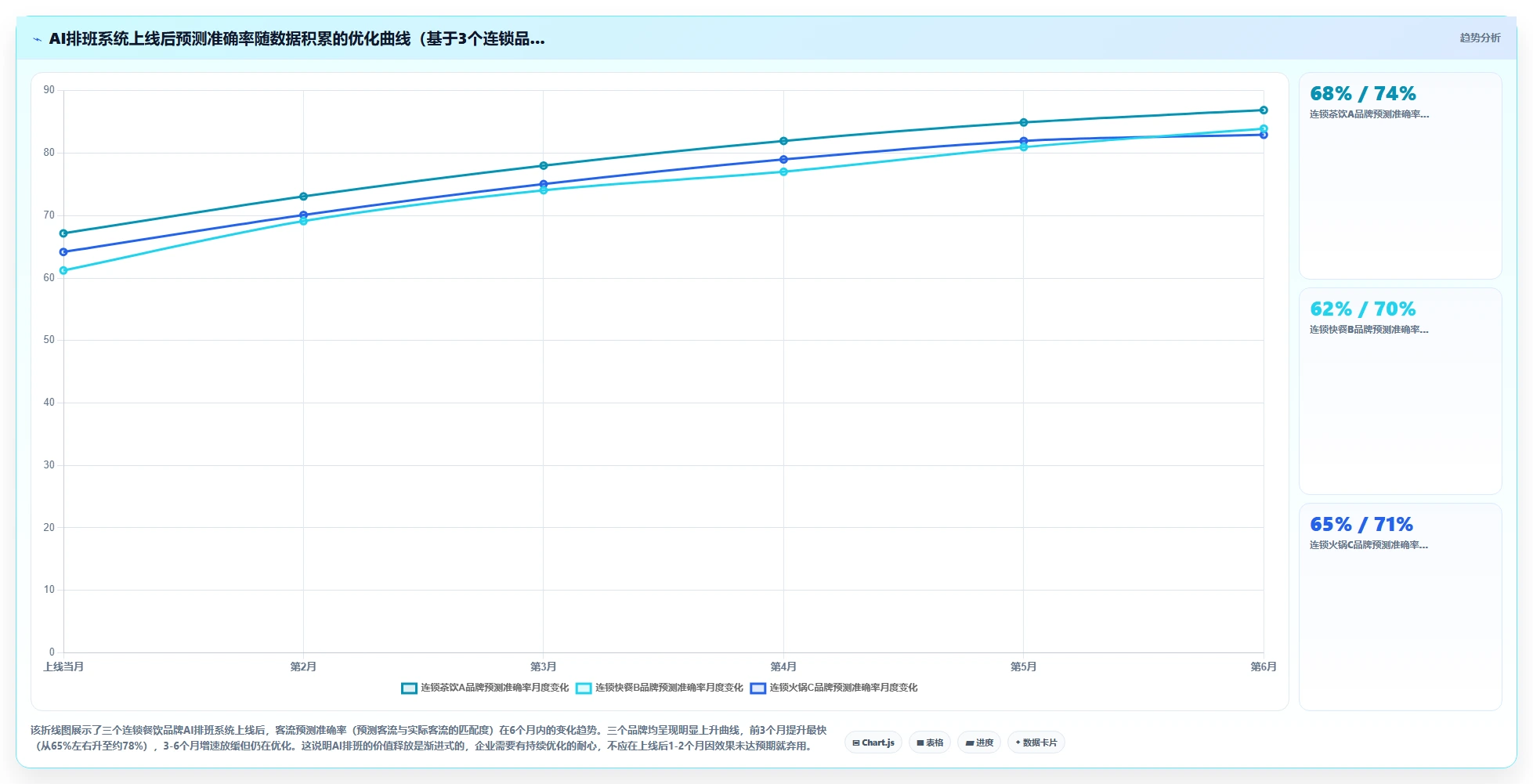Screen dimensions: 1533x784
Task: Click the 趋势分析 tag in the header
Action: click(1480, 38)
